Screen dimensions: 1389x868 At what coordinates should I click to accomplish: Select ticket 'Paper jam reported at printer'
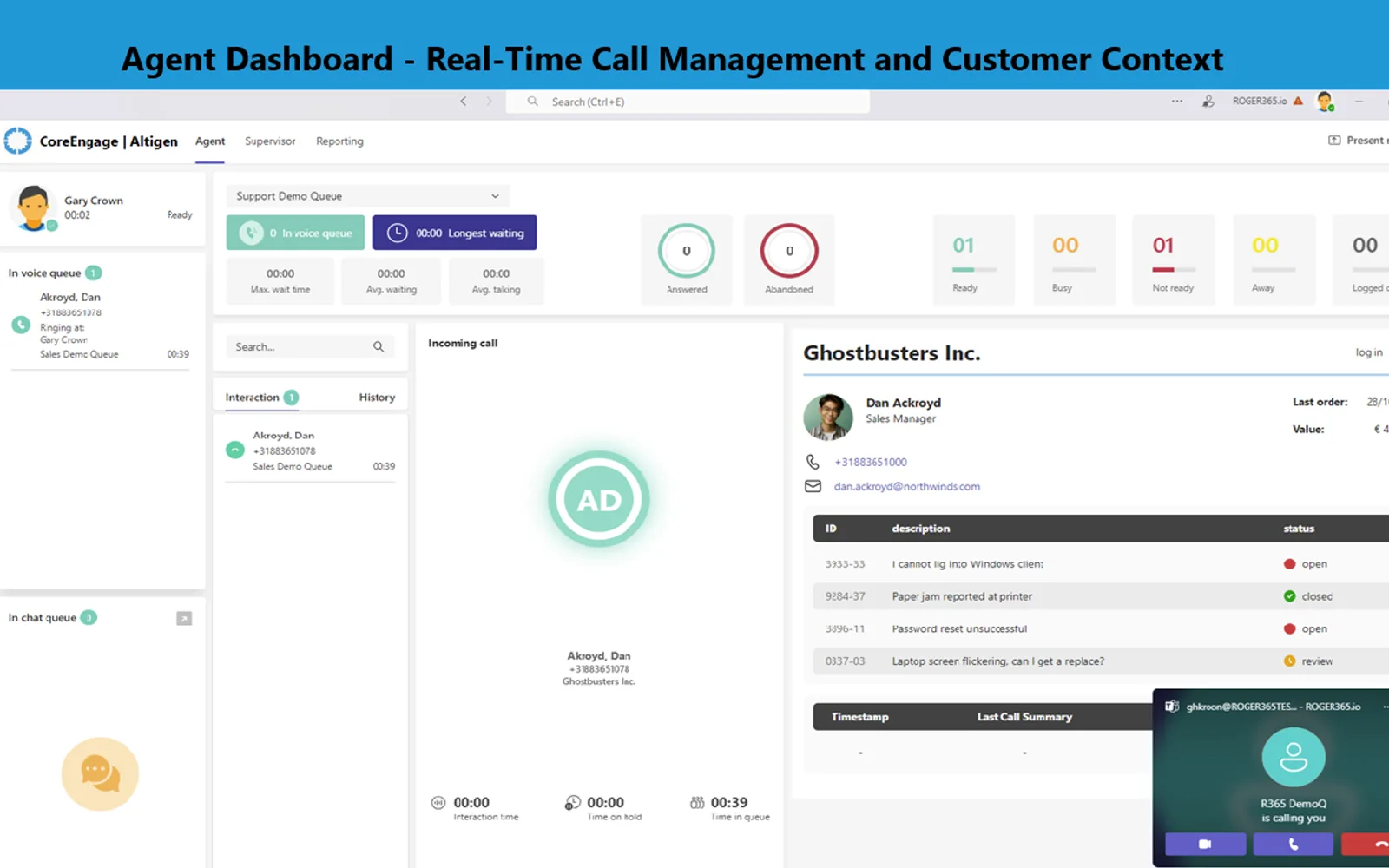(x=1102, y=596)
